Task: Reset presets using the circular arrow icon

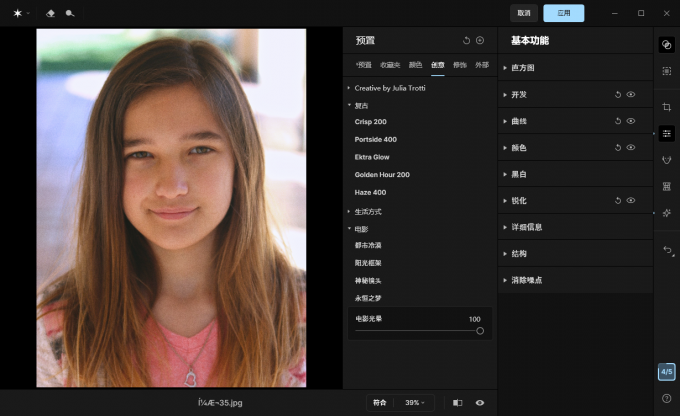Action: point(466,40)
